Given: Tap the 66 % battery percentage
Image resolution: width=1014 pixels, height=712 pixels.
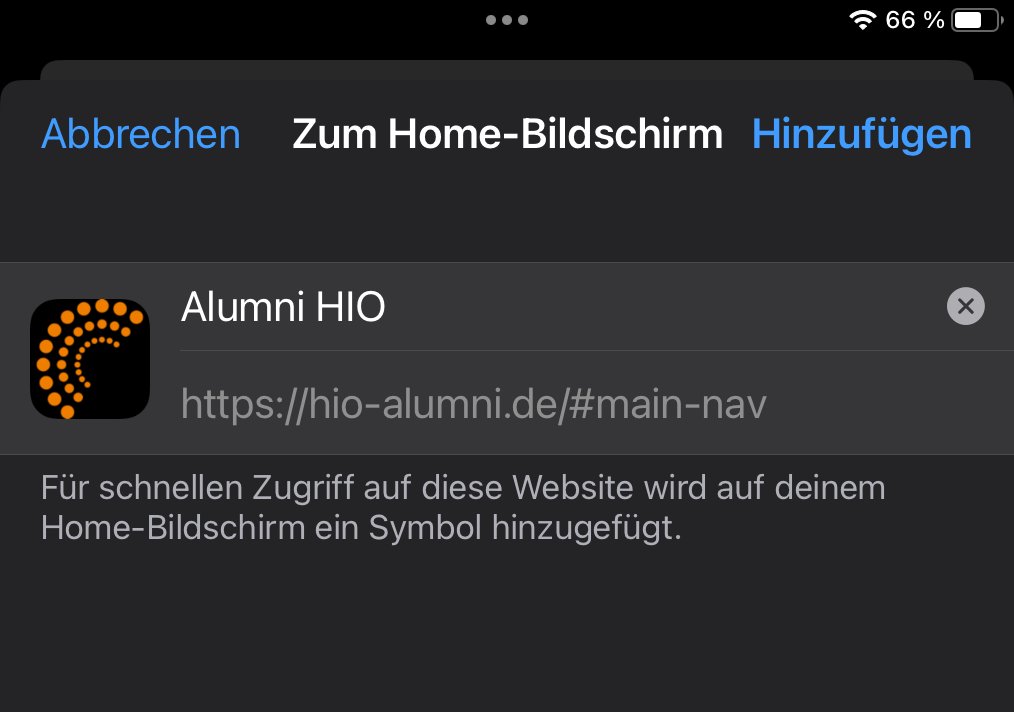Looking at the screenshot, I should (914, 20).
